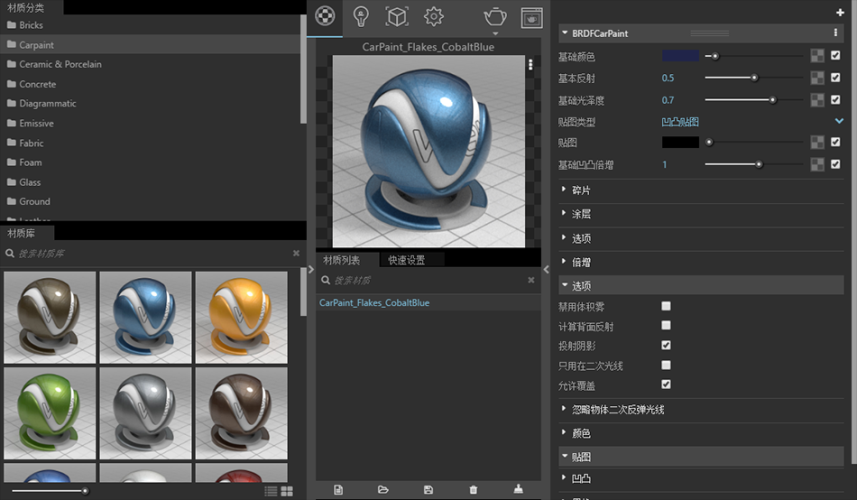Image resolution: width=857 pixels, height=500 pixels.
Task: Uncheck 投射阴影 checkbox
Action: [x=666, y=345]
